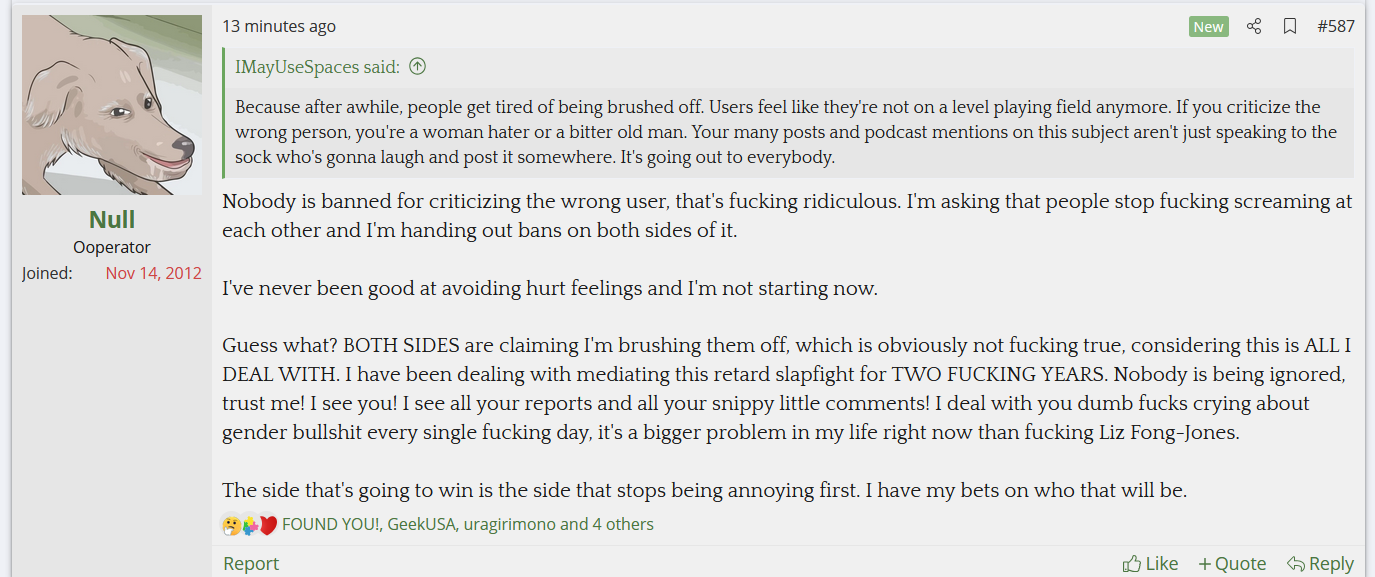The width and height of the screenshot is (1375, 577).
Task: Click the Reply button text
Action: pos(1331,564)
